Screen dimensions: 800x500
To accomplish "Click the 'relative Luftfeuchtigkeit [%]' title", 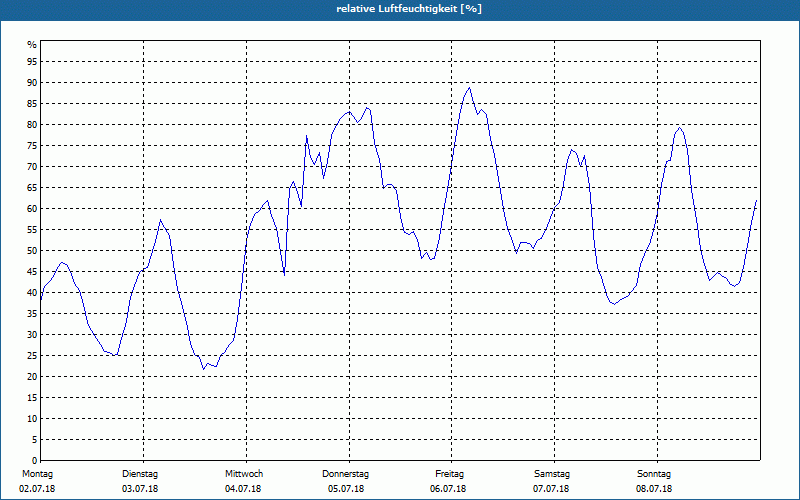I will click(409, 9).
